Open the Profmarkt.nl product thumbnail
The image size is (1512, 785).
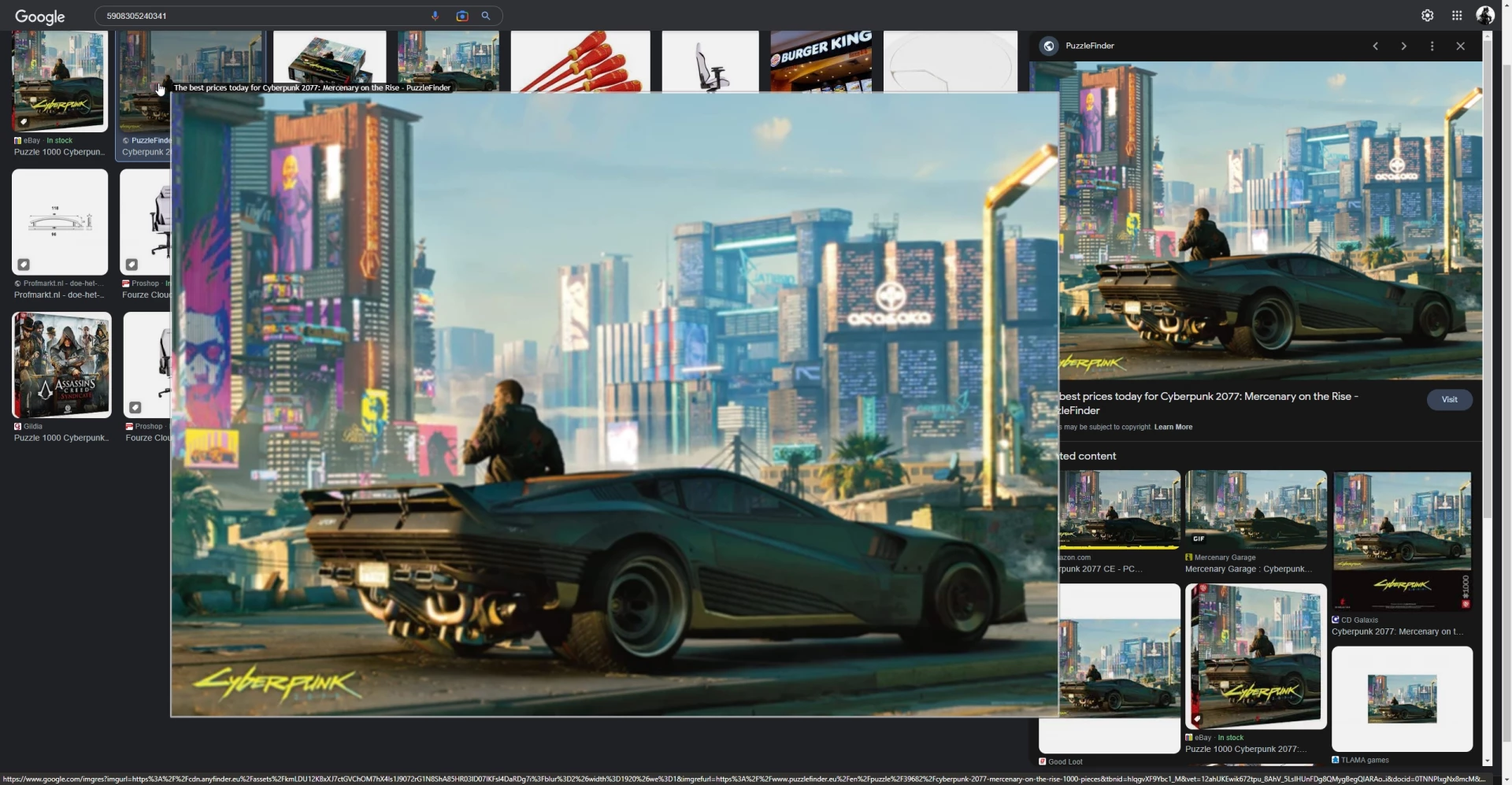60,222
